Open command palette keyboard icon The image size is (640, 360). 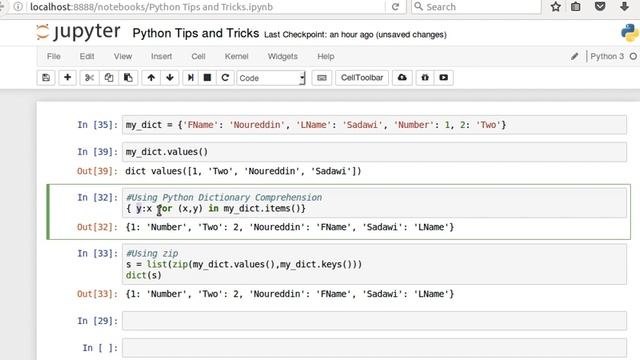pyautogui.click(x=322, y=78)
